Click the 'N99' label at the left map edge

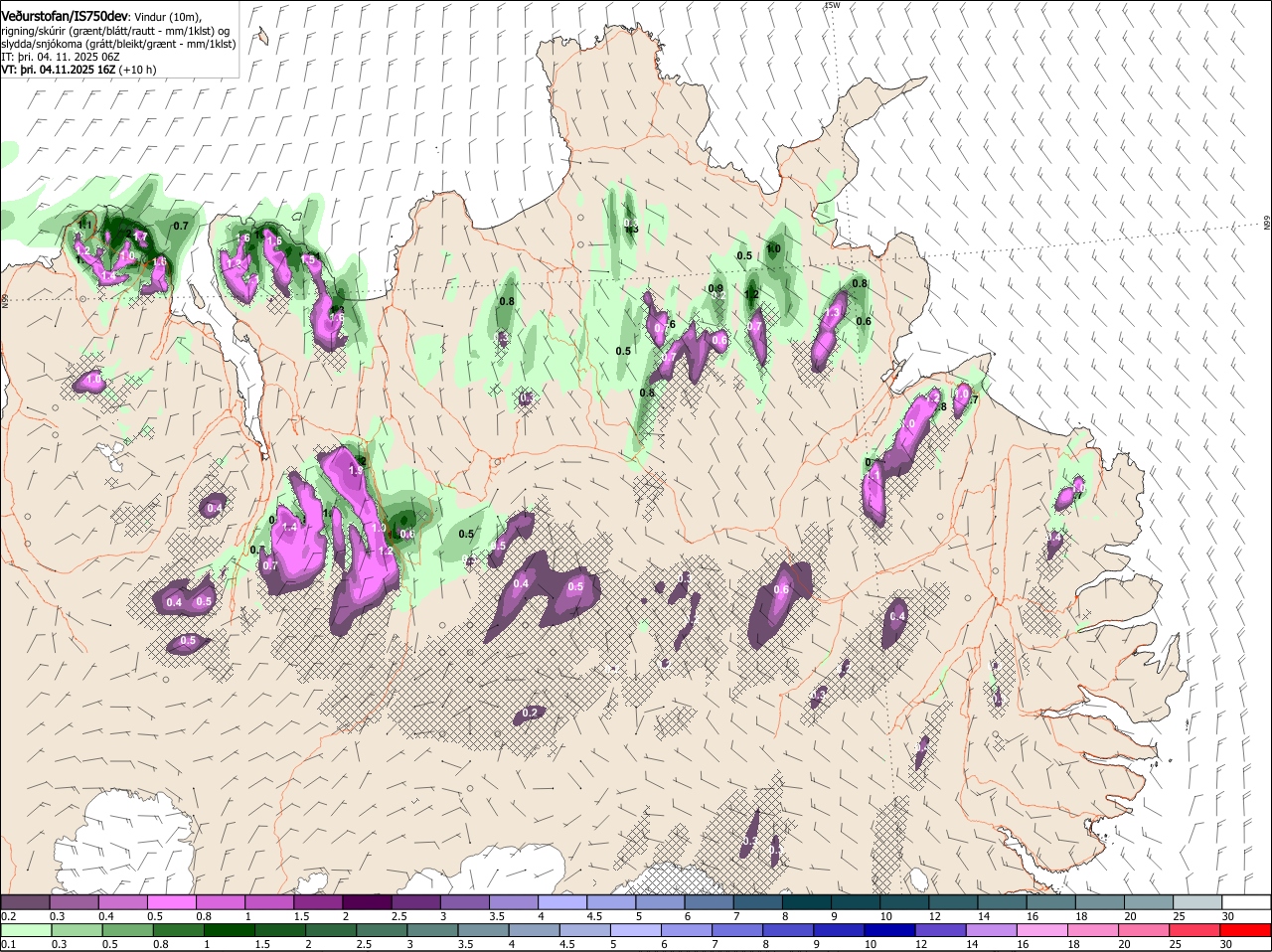[5, 300]
